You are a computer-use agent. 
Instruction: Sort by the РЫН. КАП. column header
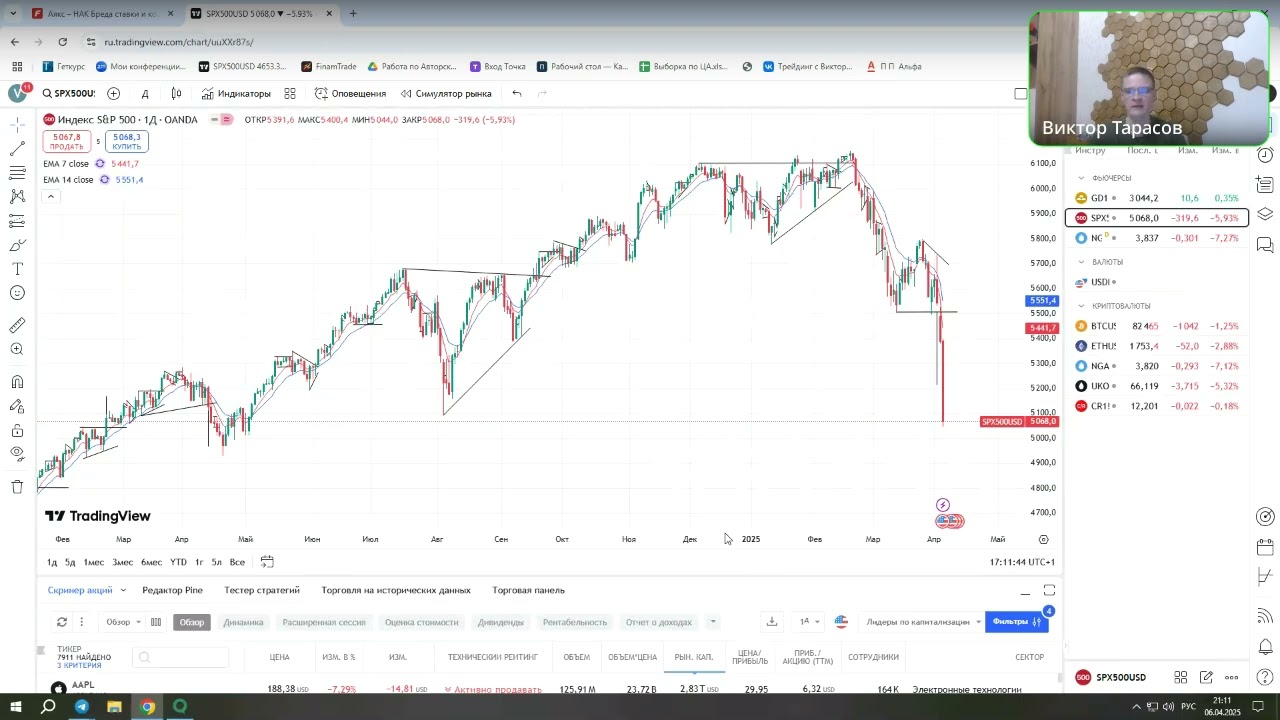coord(693,657)
